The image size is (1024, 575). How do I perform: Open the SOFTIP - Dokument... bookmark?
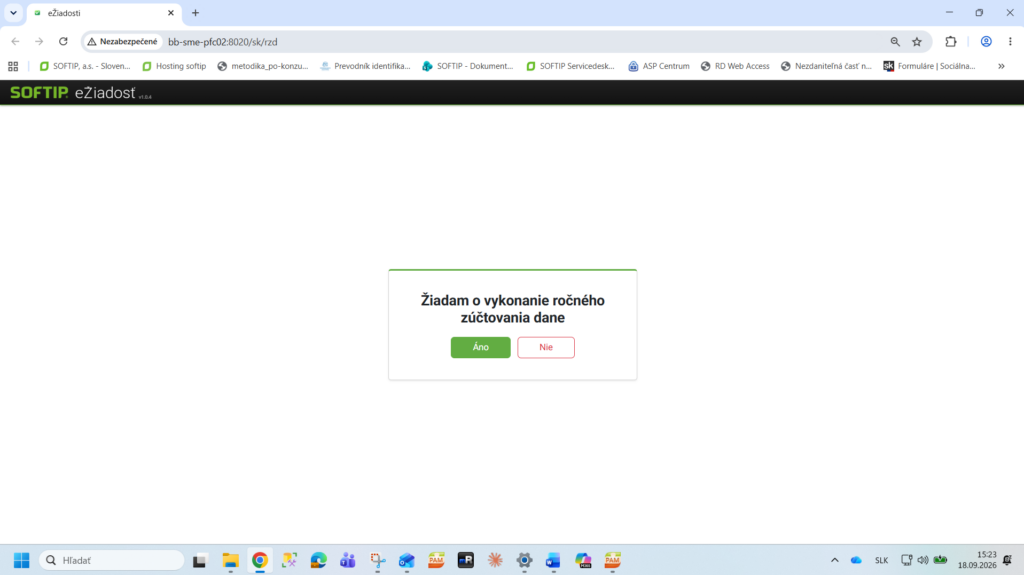tap(468, 66)
